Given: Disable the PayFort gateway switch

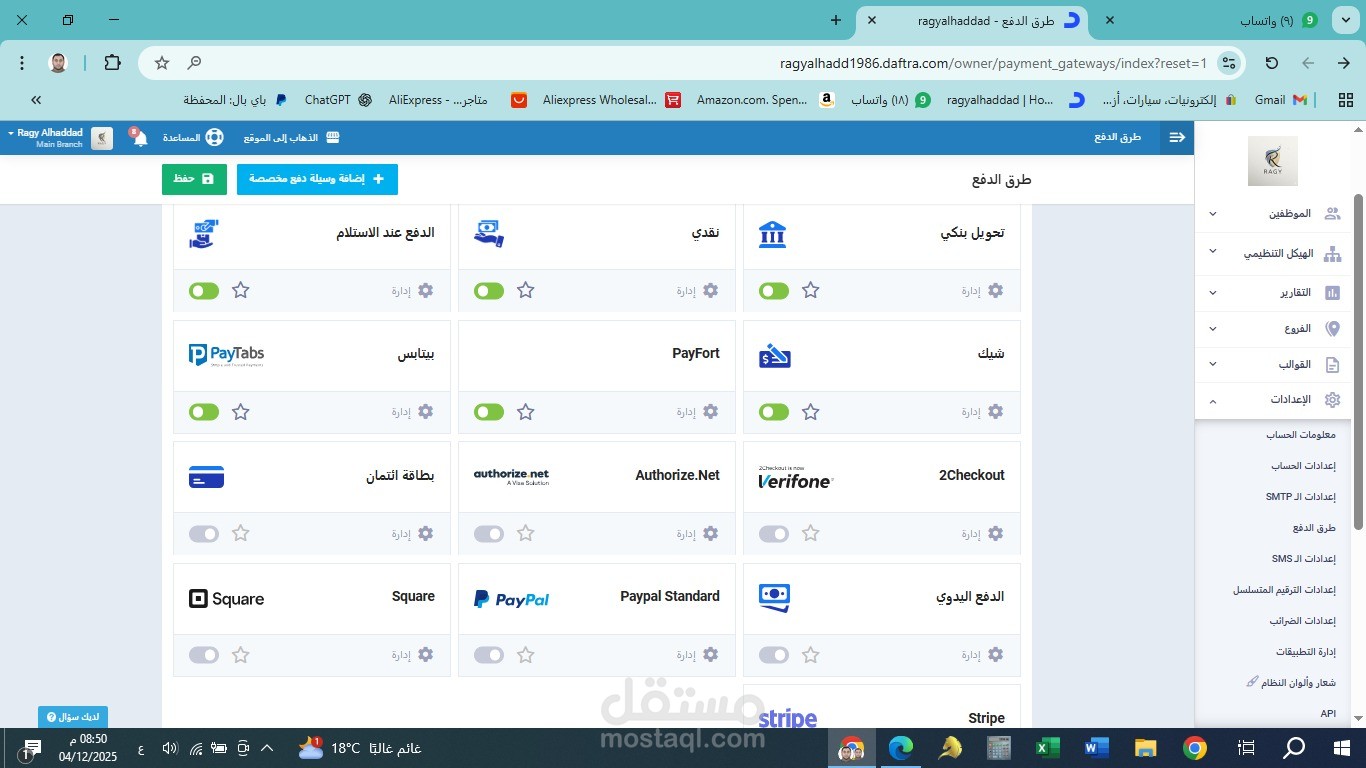Looking at the screenshot, I should tap(489, 412).
